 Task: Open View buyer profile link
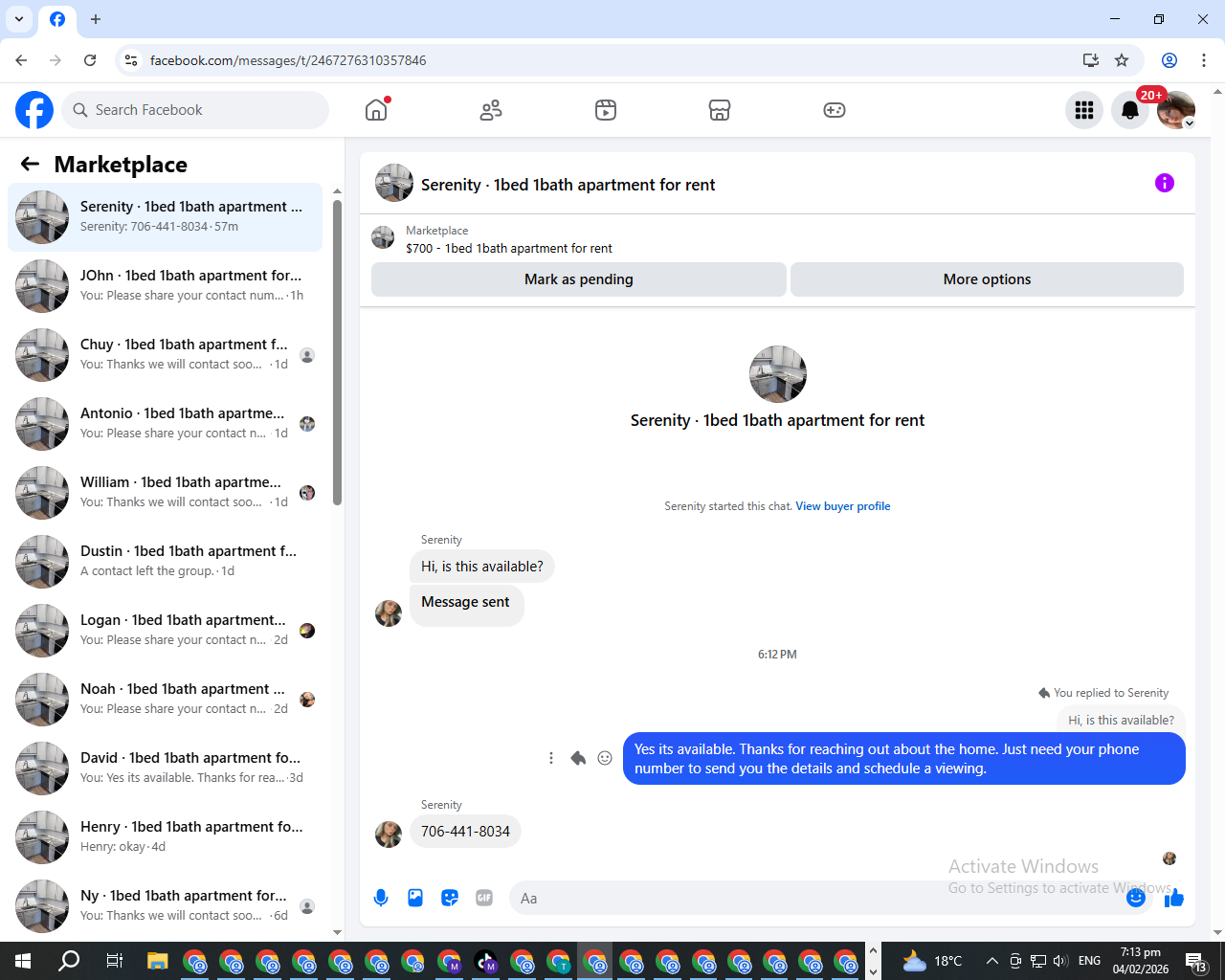click(843, 506)
